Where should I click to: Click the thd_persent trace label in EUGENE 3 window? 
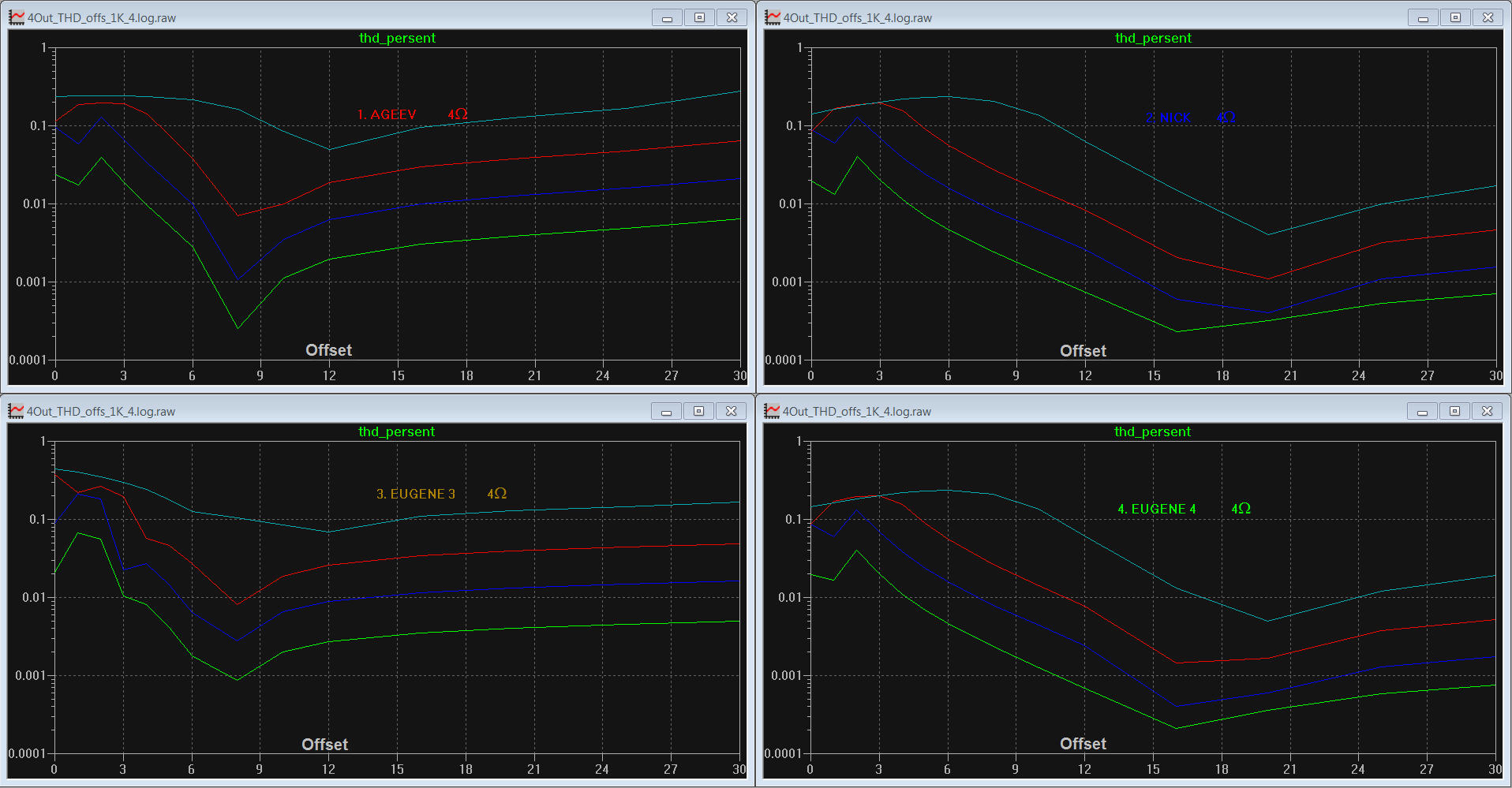tap(396, 431)
